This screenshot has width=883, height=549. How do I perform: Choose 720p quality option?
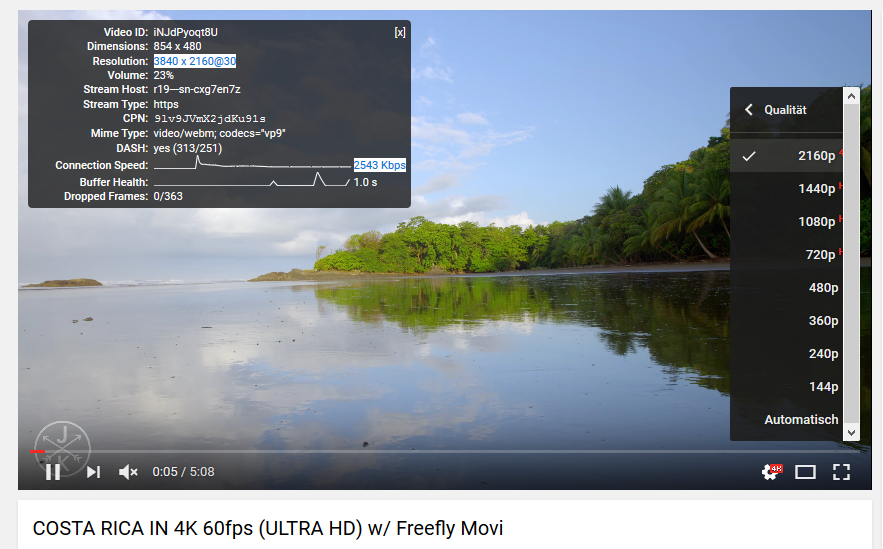pyautogui.click(x=787, y=255)
